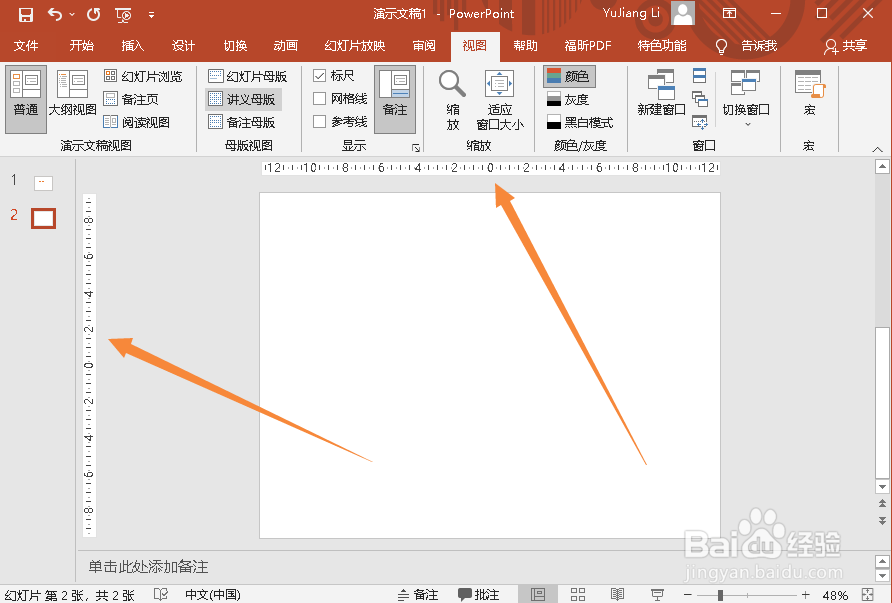Screen dimensions: 892x603
Task: Open the 文件 tab
Action: 26,46
